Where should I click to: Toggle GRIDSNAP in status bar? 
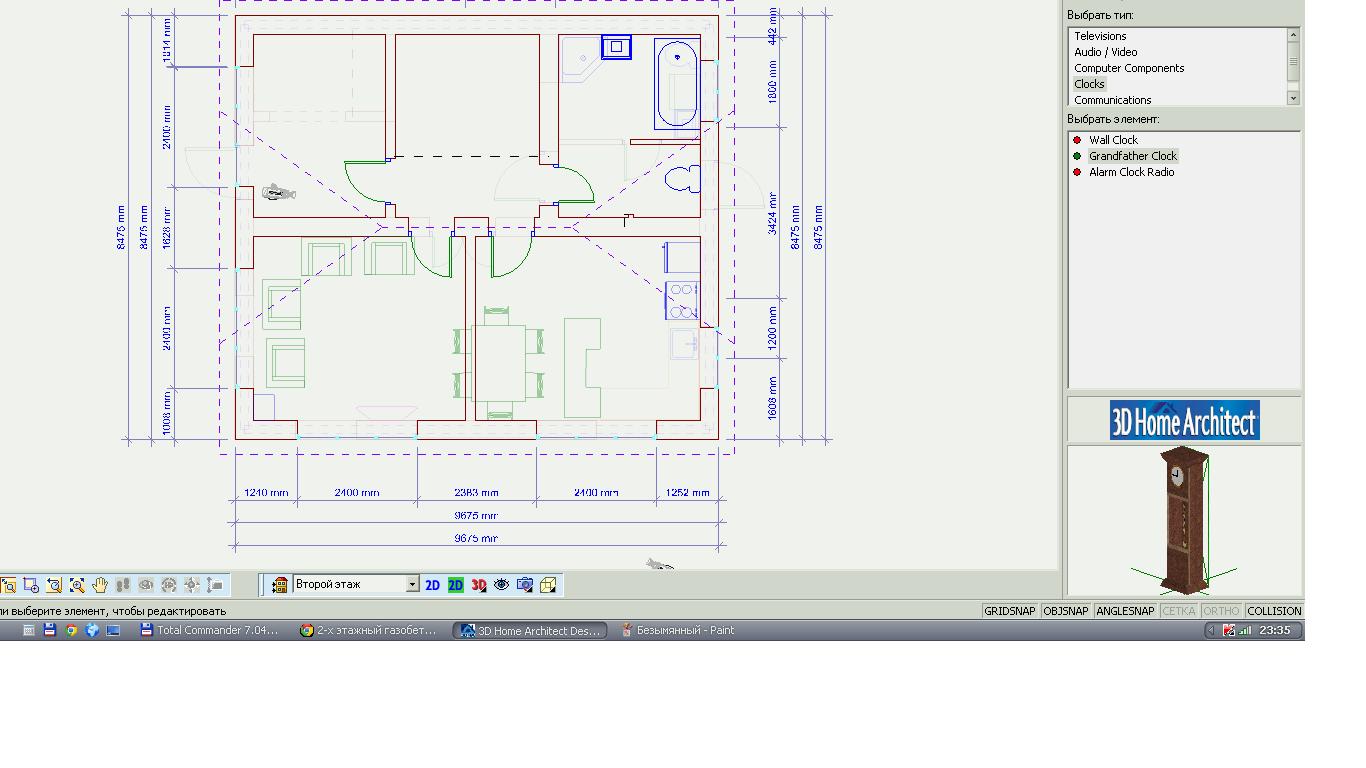1009,611
